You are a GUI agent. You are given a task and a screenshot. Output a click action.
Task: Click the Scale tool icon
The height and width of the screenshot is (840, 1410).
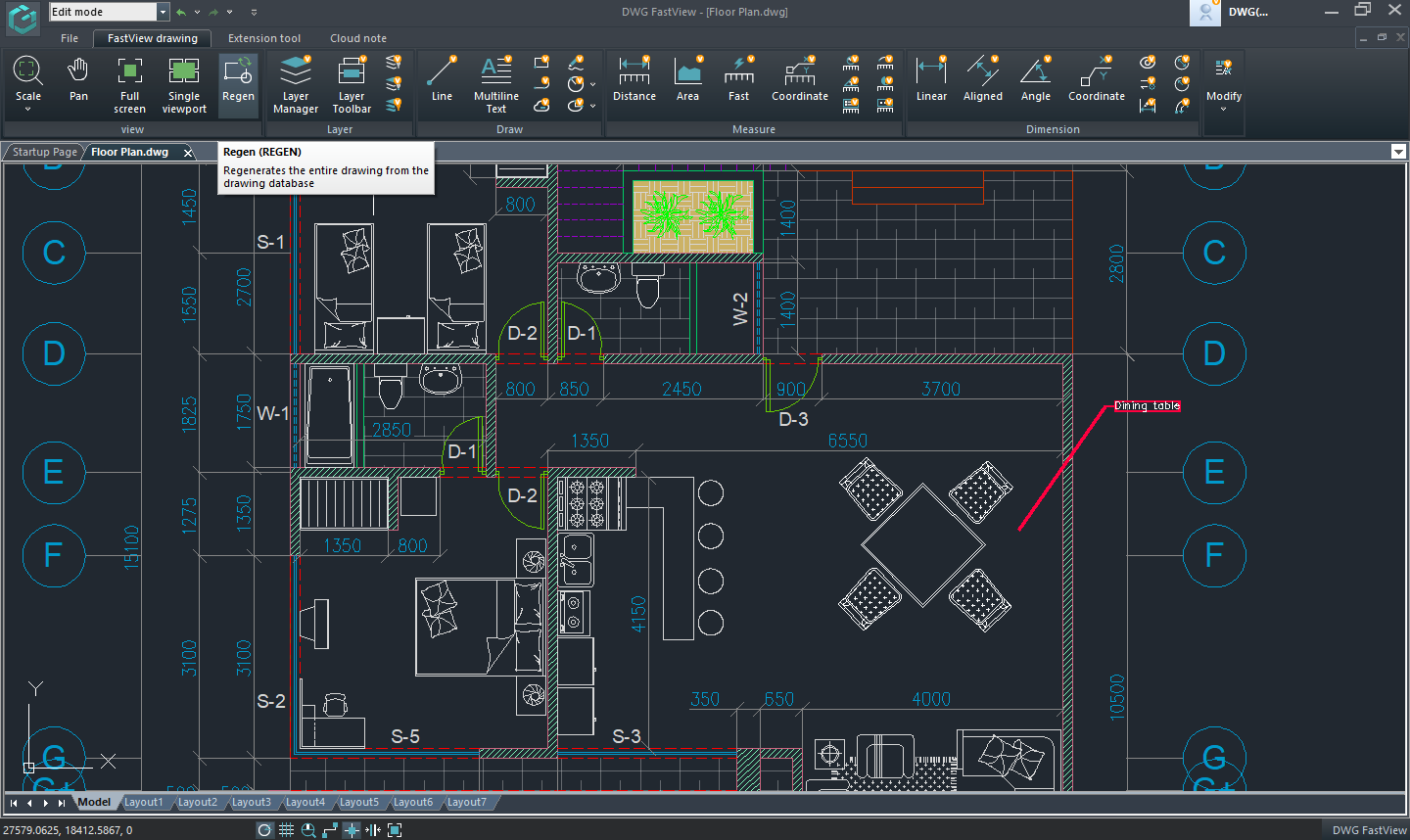click(27, 71)
